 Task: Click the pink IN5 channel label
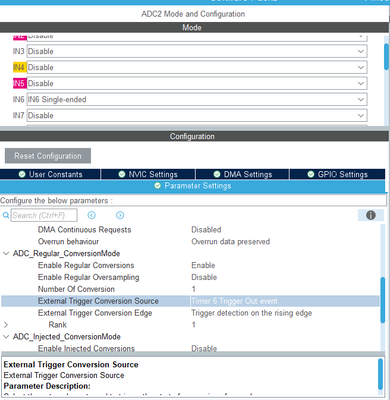(20, 83)
